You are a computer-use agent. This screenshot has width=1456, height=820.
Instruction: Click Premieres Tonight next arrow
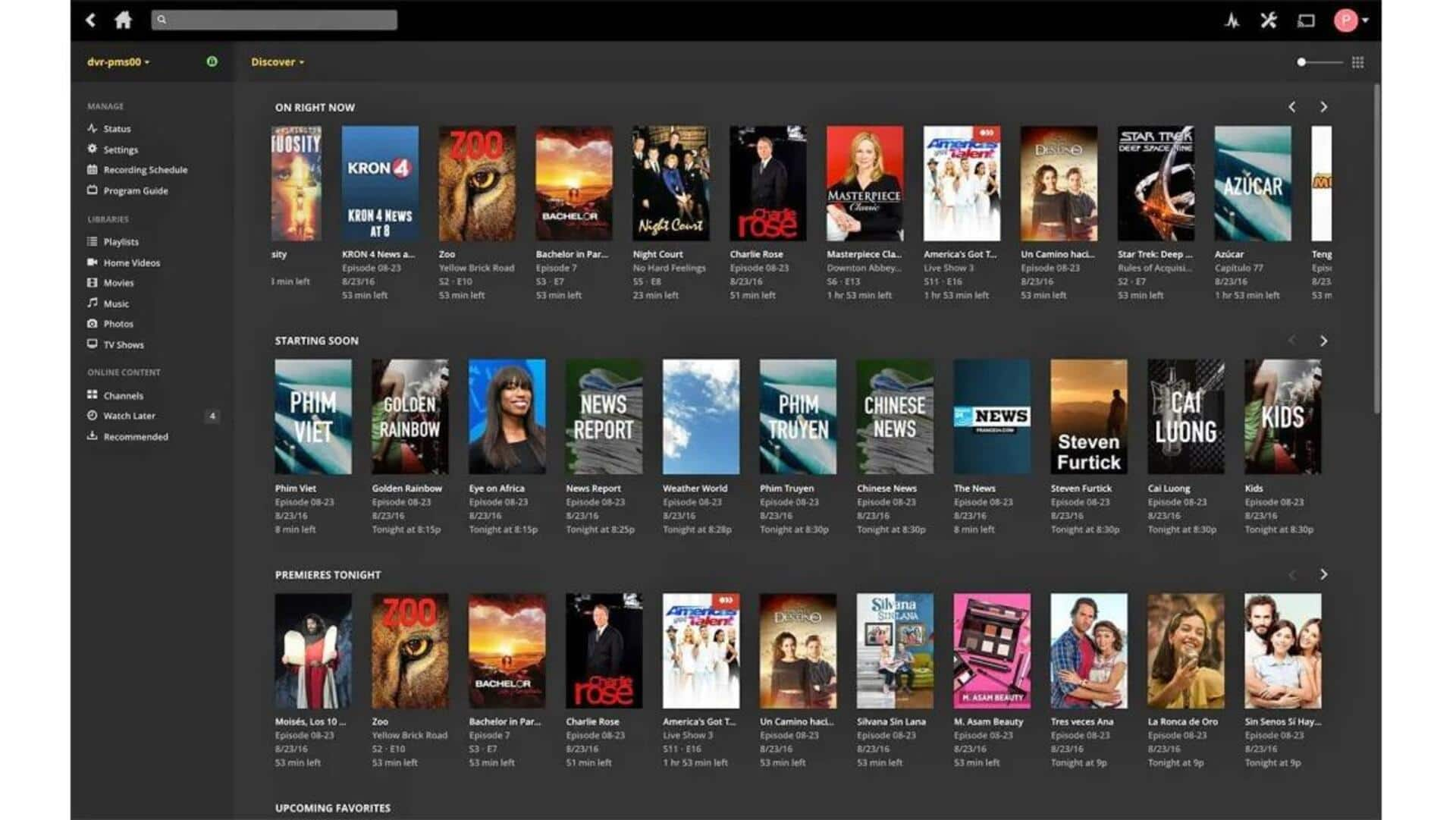coord(1324,575)
